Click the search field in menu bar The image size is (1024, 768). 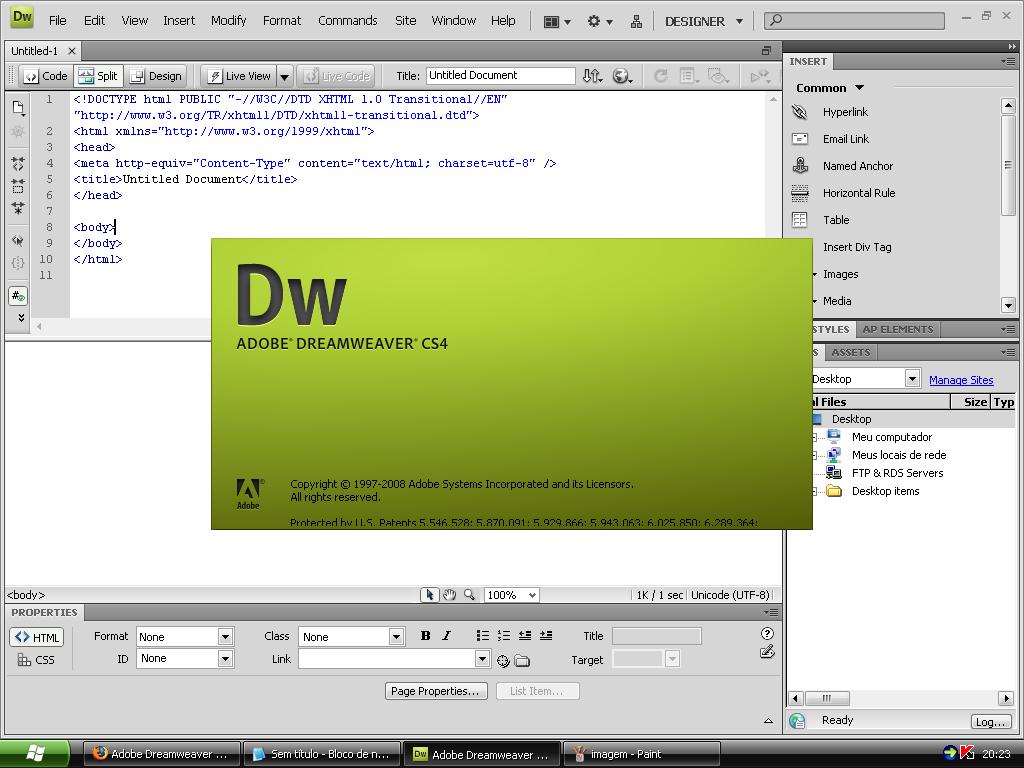pos(854,20)
